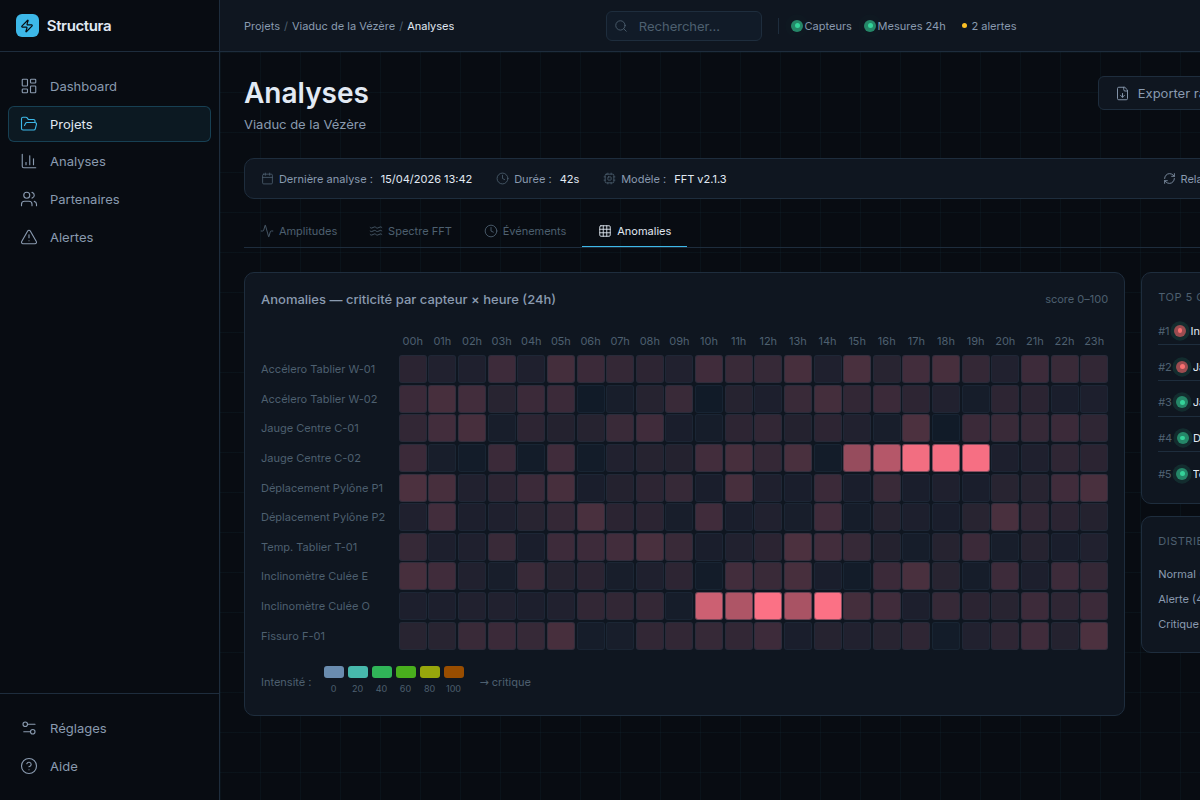Switch to the Spectre FFT tab

point(410,231)
